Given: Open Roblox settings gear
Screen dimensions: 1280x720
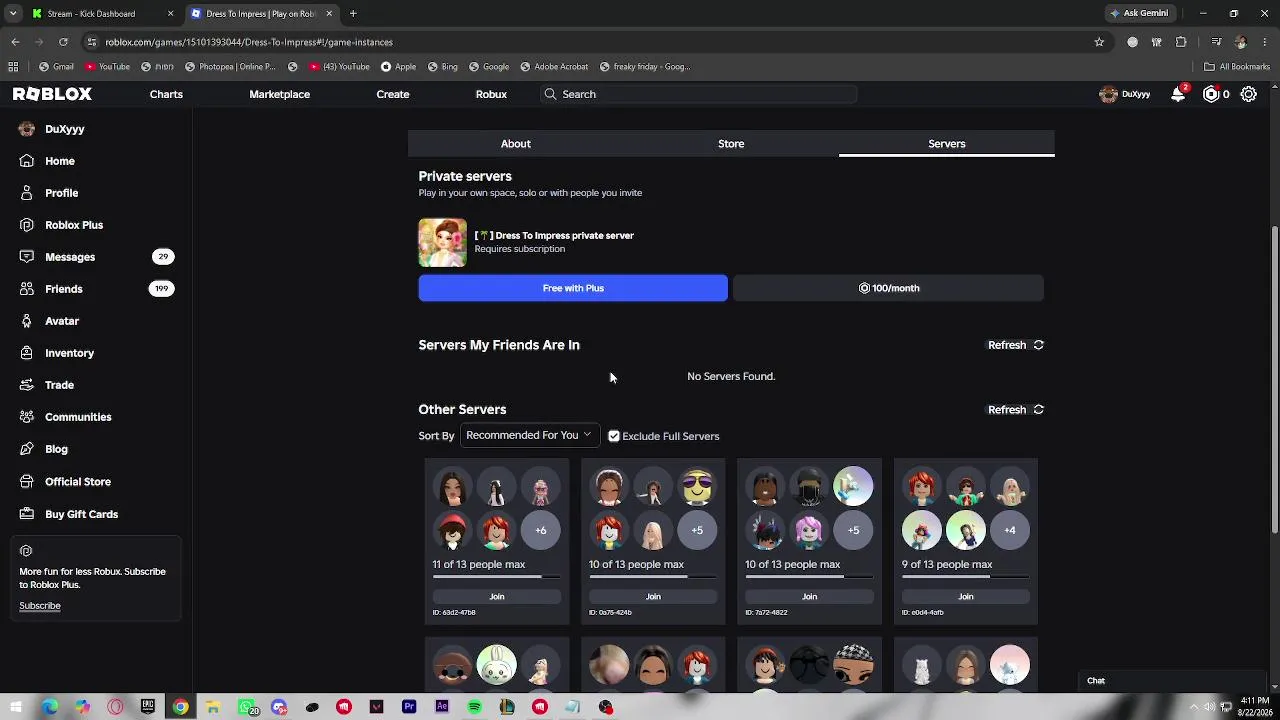Looking at the screenshot, I should coord(1249,94).
